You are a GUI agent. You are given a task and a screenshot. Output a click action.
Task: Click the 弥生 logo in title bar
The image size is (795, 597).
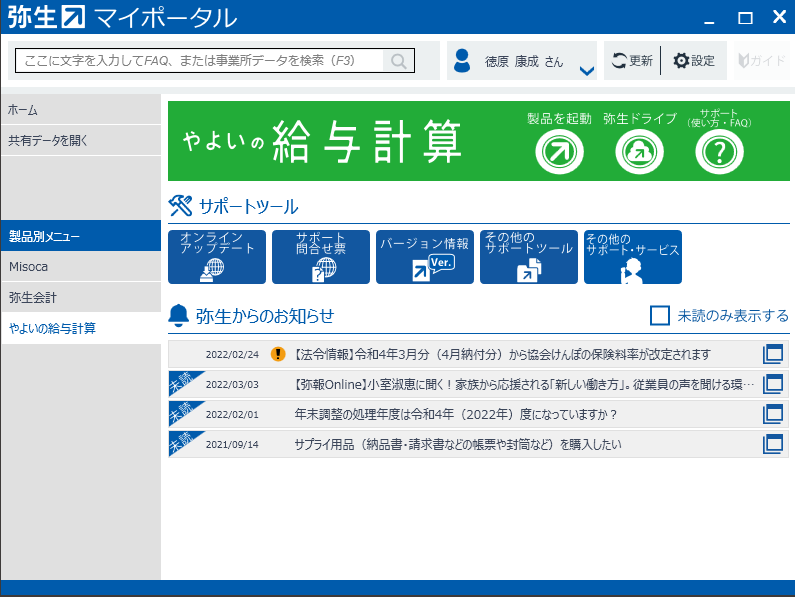click(46, 17)
